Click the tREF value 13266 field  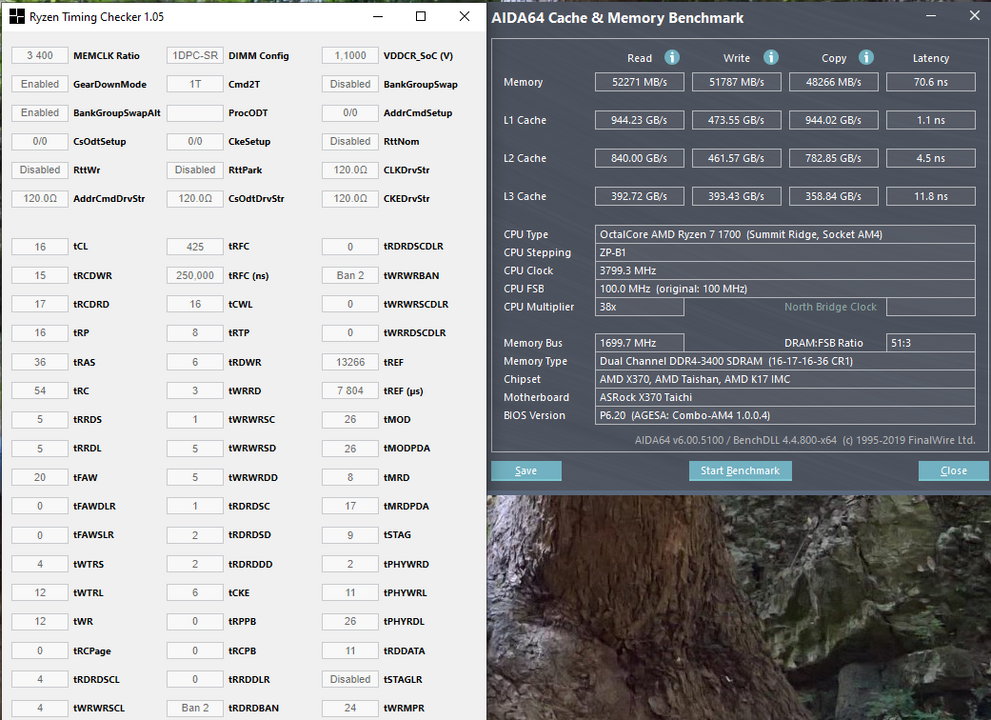click(x=350, y=362)
